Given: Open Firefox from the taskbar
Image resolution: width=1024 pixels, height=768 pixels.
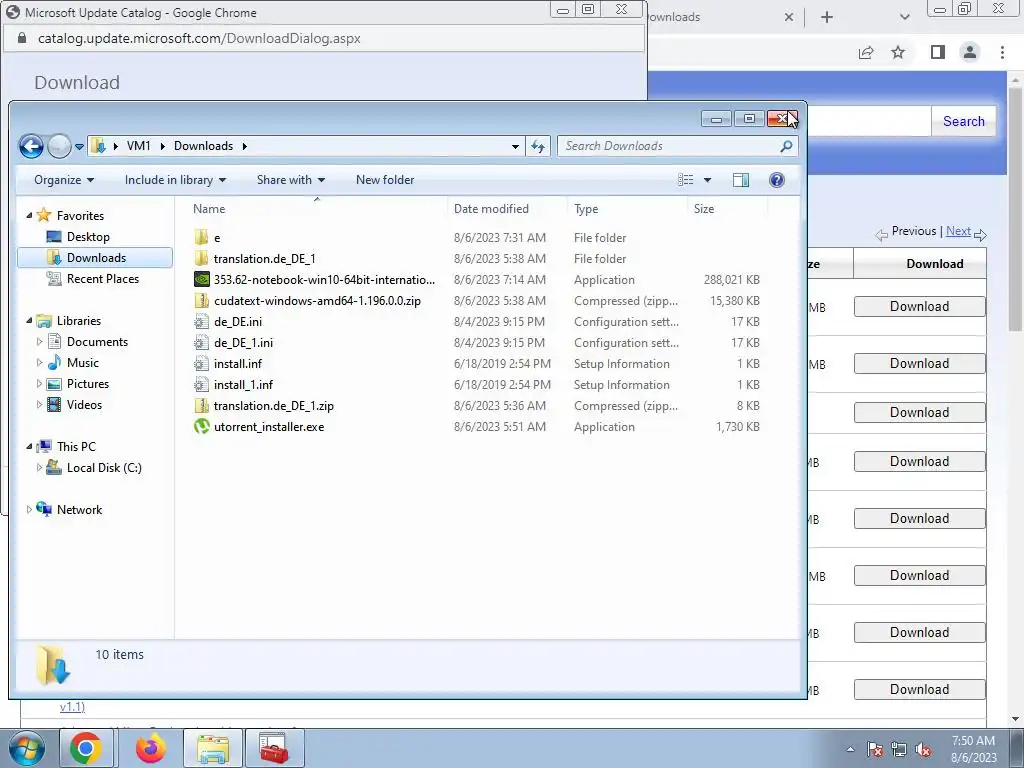Looking at the screenshot, I should (151, 748).
